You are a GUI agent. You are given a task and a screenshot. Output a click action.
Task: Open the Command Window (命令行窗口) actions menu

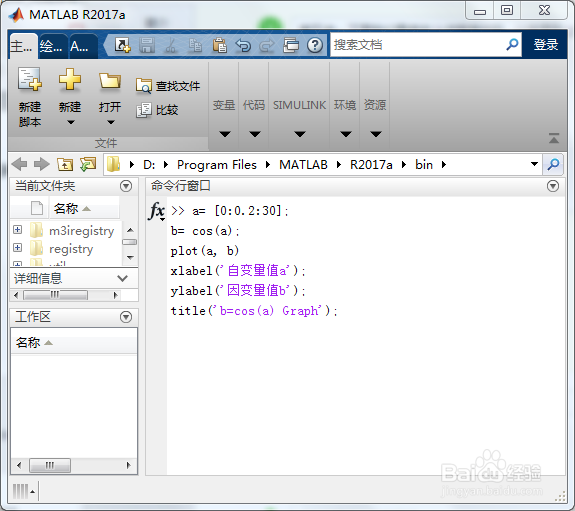click(553, 186)
